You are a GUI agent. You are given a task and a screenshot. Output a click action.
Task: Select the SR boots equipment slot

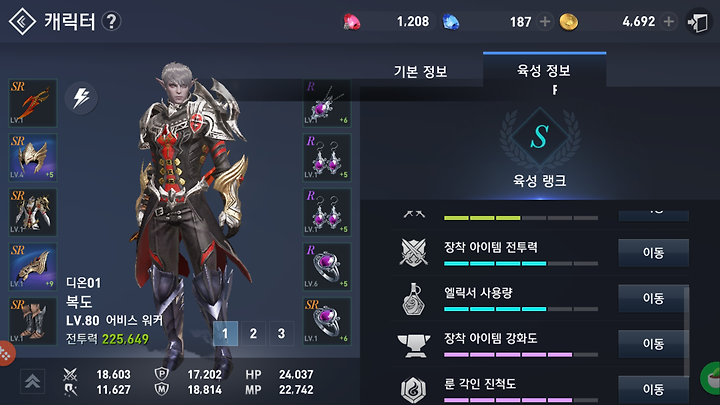tap(33, 321)
